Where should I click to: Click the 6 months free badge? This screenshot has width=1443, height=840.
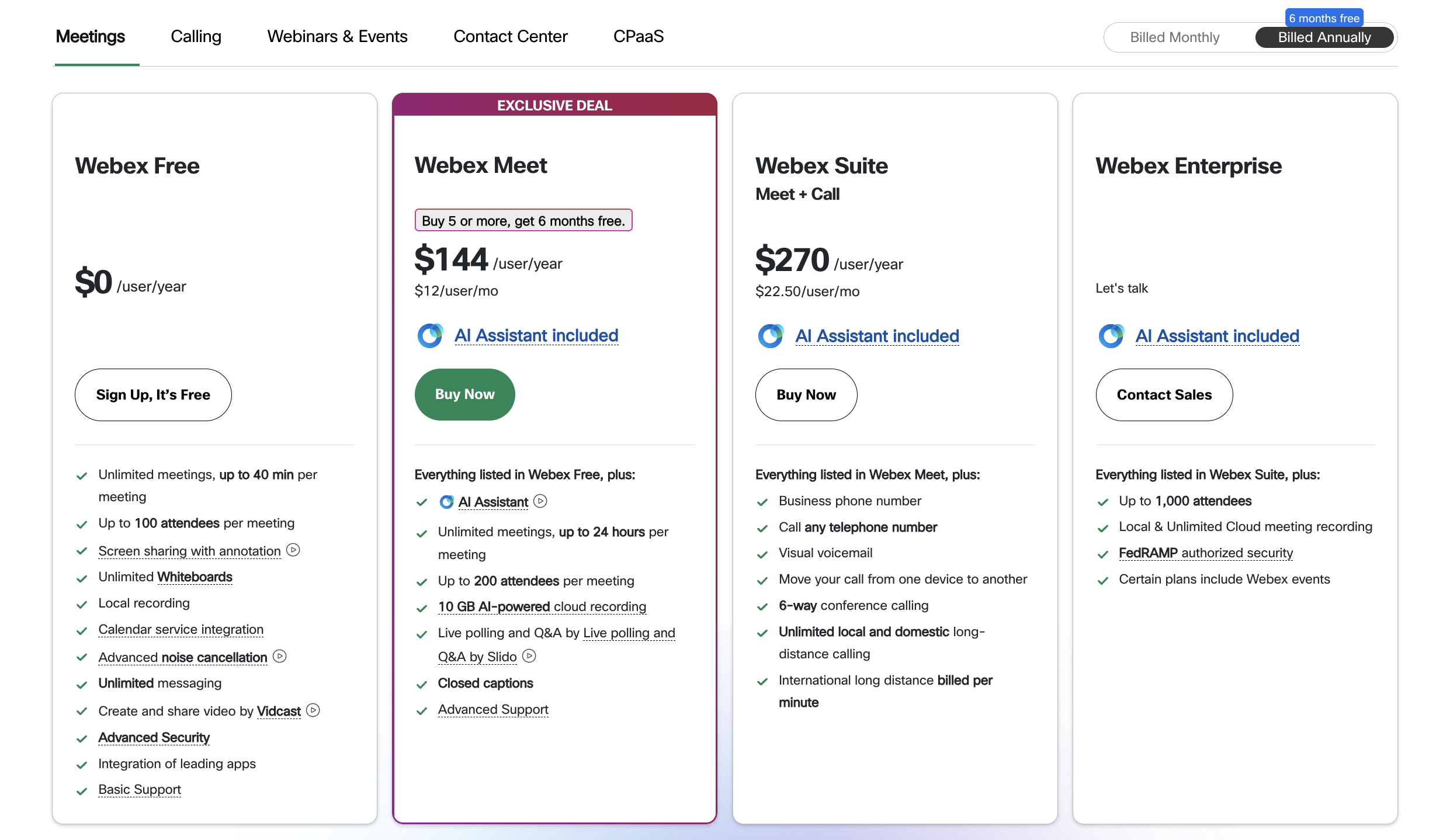[1324, 18]
